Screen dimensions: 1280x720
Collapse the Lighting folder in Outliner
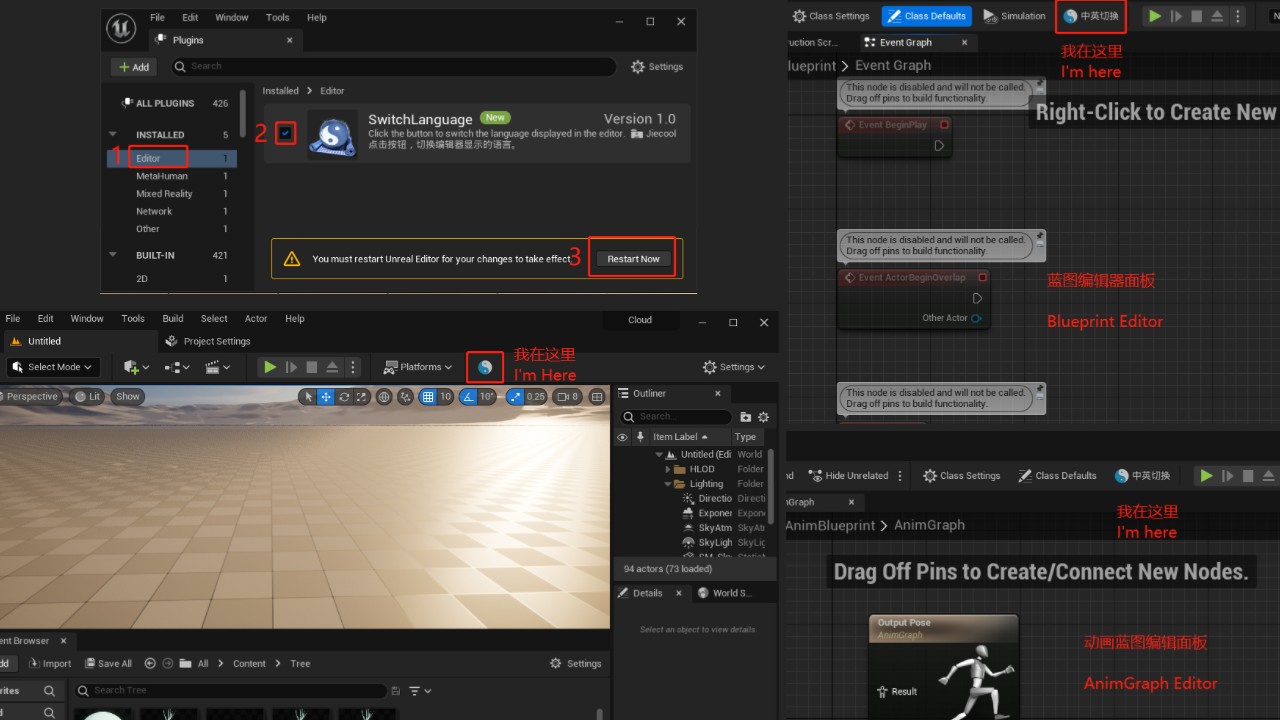point(668,484)
